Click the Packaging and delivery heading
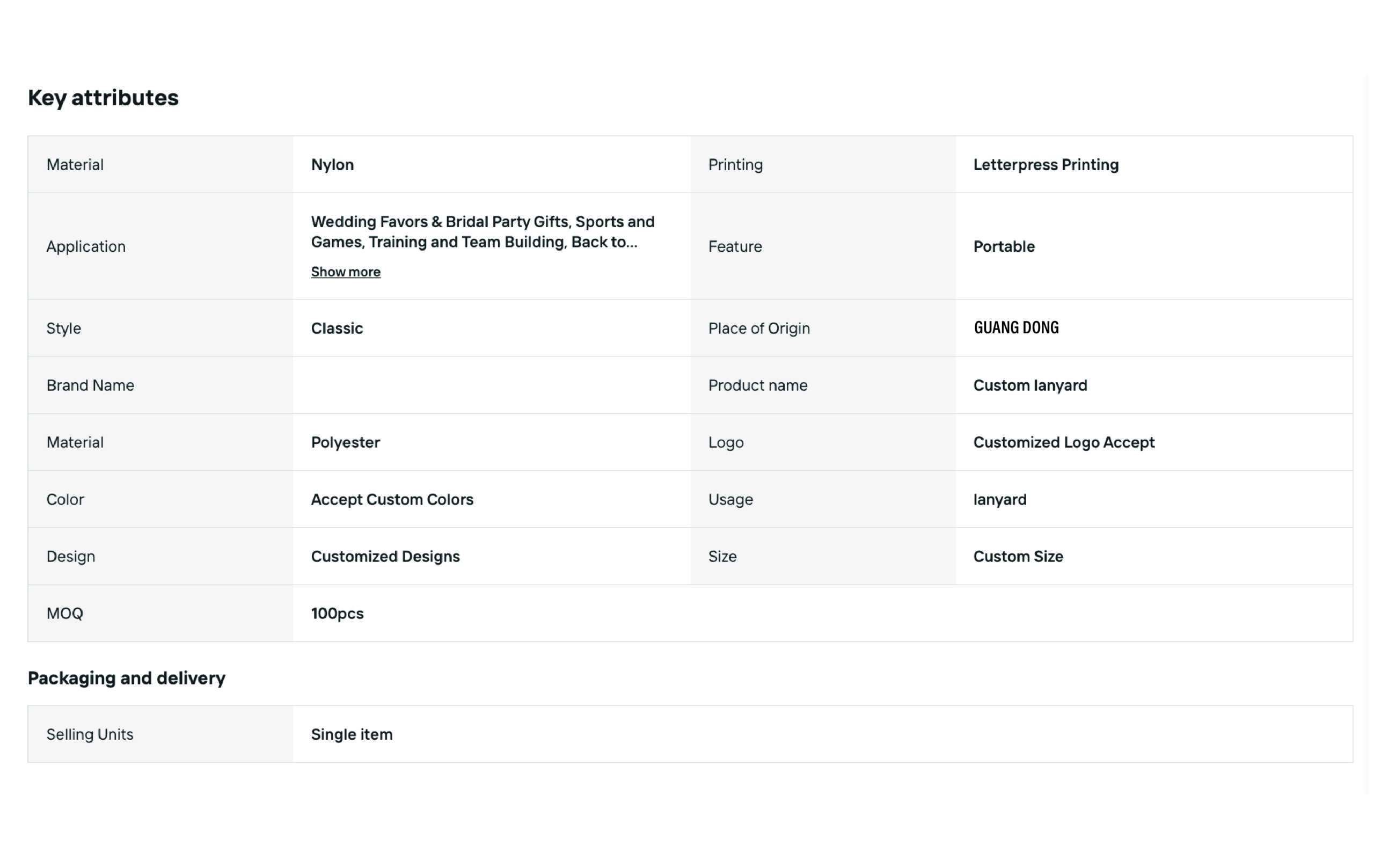 pyautogui.click(x=127, y=678)
